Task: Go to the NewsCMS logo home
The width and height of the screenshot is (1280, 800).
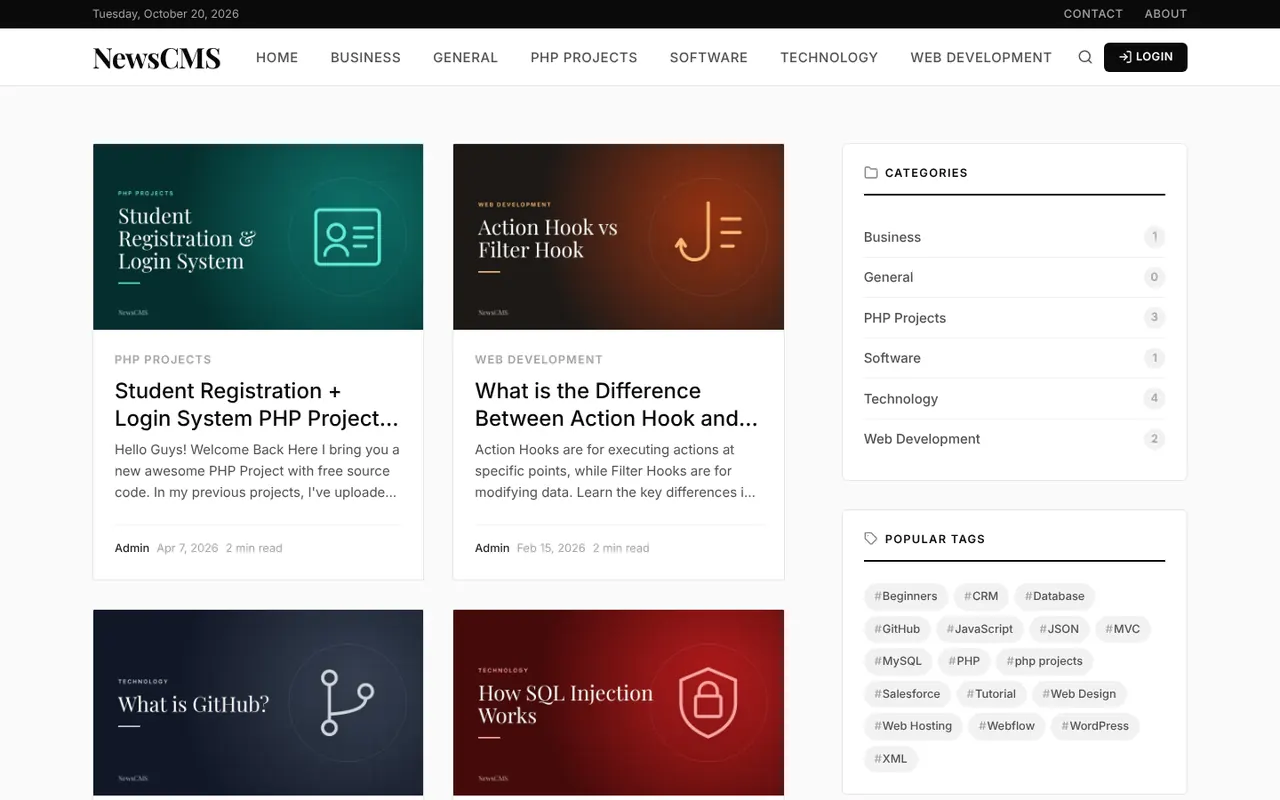Action: (x=157, y=58)
